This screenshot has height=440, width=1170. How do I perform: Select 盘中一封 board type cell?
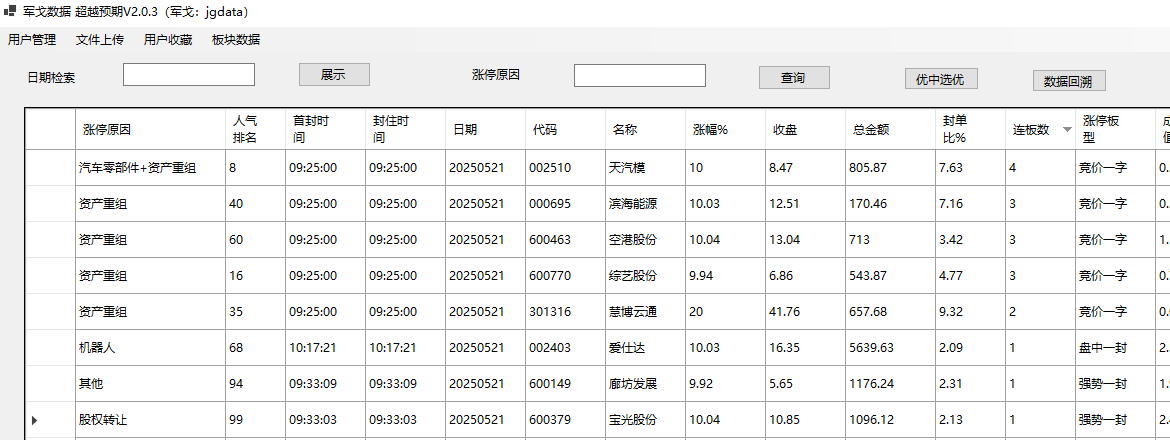1114,348
